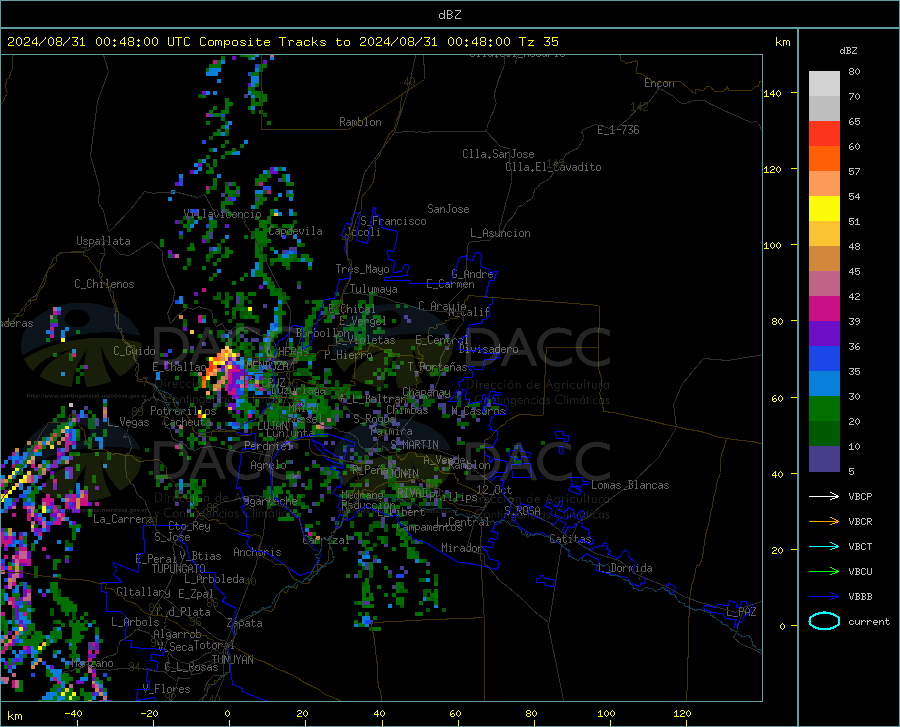Image resolution: width=900 pixels, height=727 pixels.
Task: Click the 'Zapata' map label
Action: tap(245, 623)
